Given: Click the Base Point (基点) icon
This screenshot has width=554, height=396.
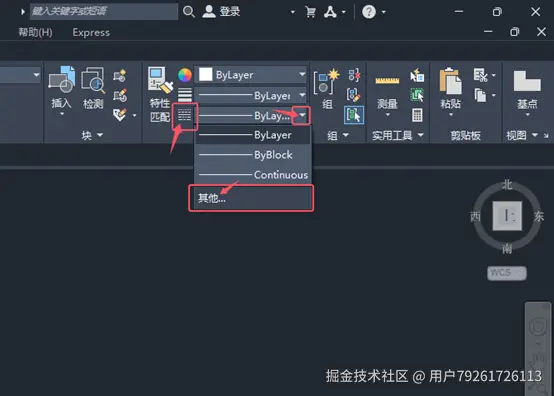Looking at the screenshot, I should (527, 81).
